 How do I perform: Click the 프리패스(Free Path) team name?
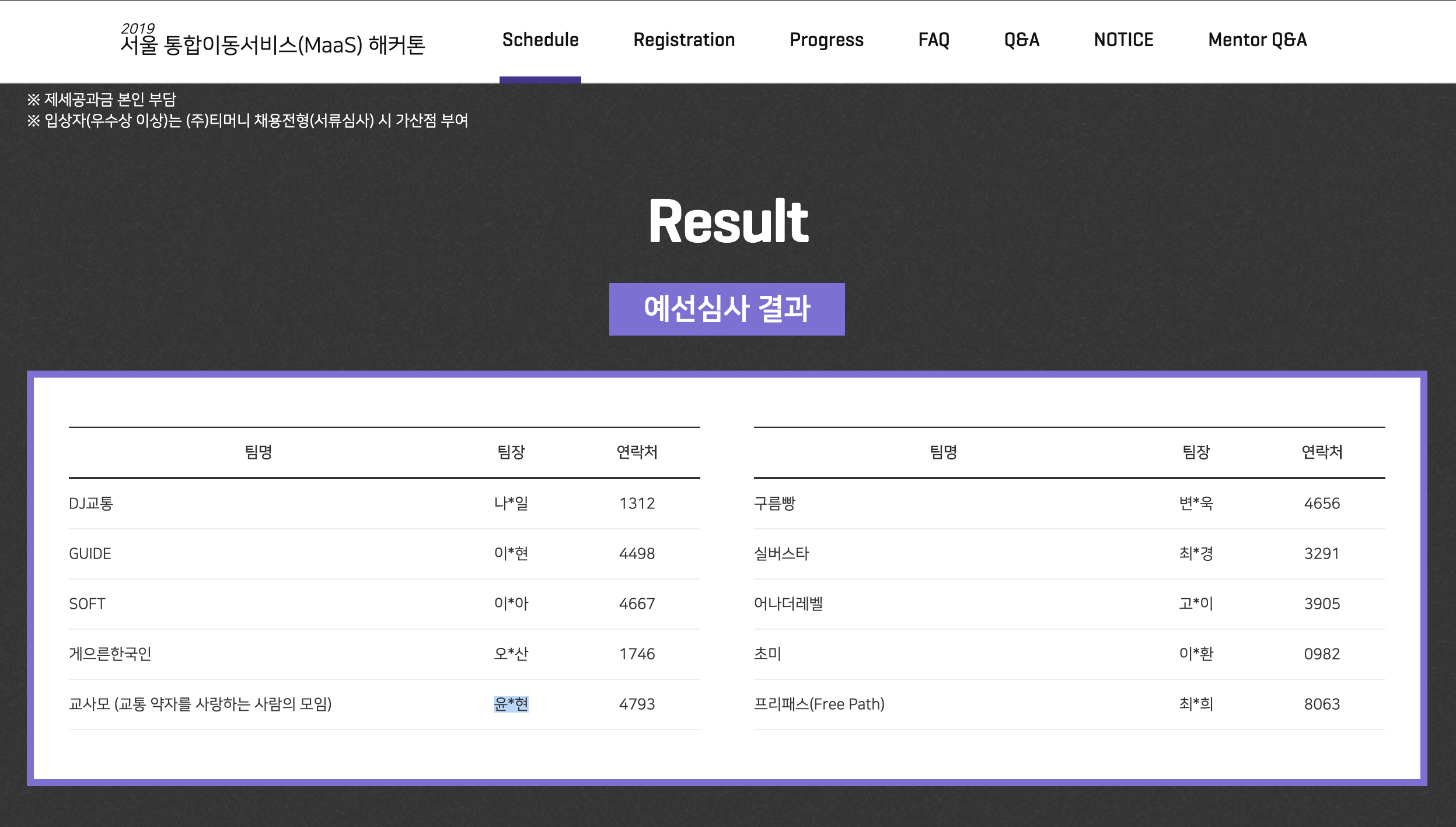click(819, 704)
